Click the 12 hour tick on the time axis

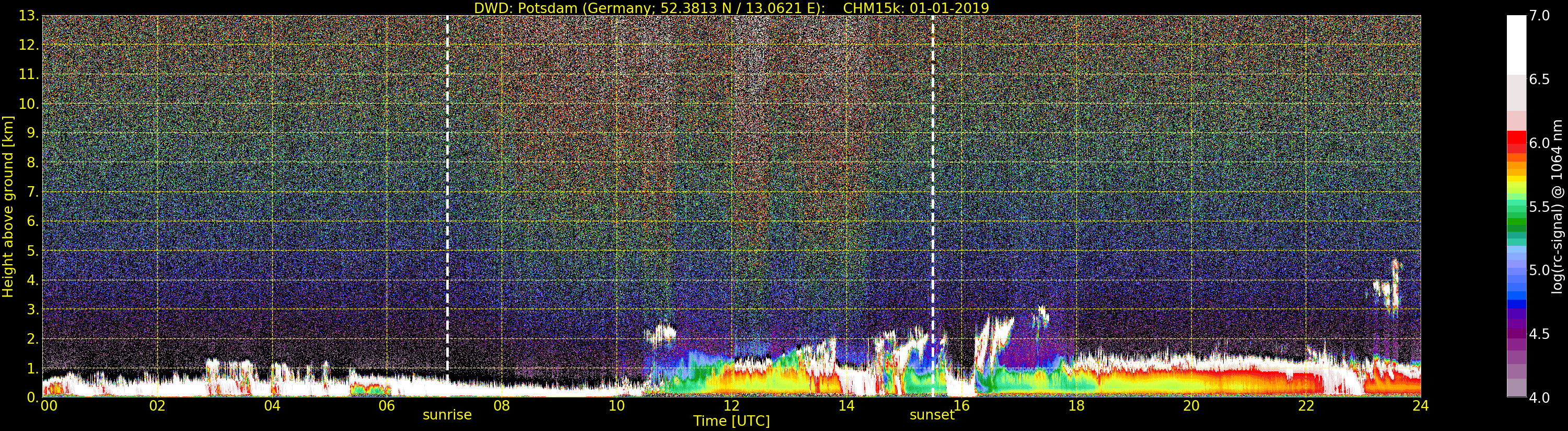(731, 406)
